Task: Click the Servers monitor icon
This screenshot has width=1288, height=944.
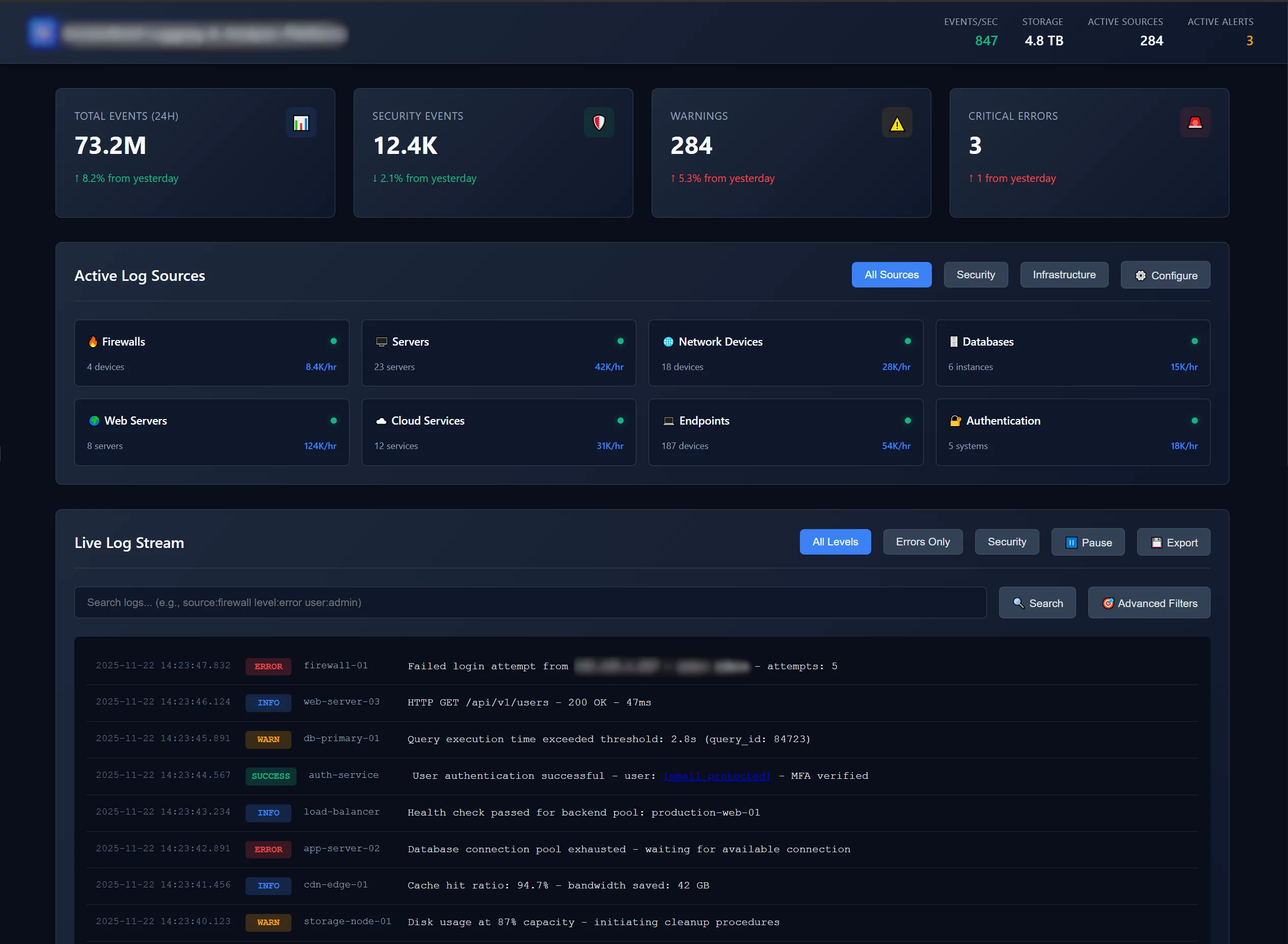Action: tap(381, 341)
